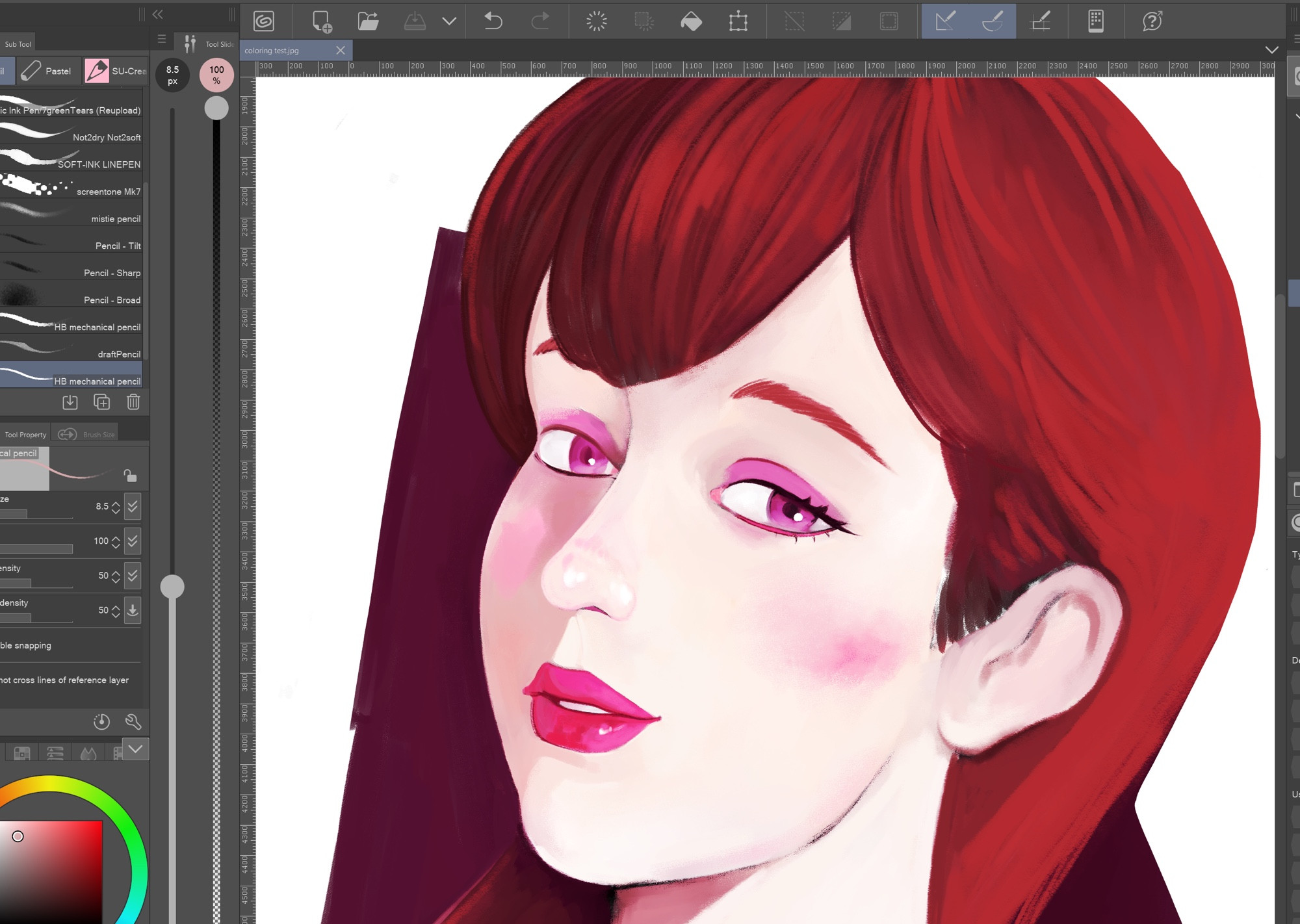Click import sub tool material icon
Image resolution: width=1300 pixels, height=924 pixels.
[x=70, y=402]
